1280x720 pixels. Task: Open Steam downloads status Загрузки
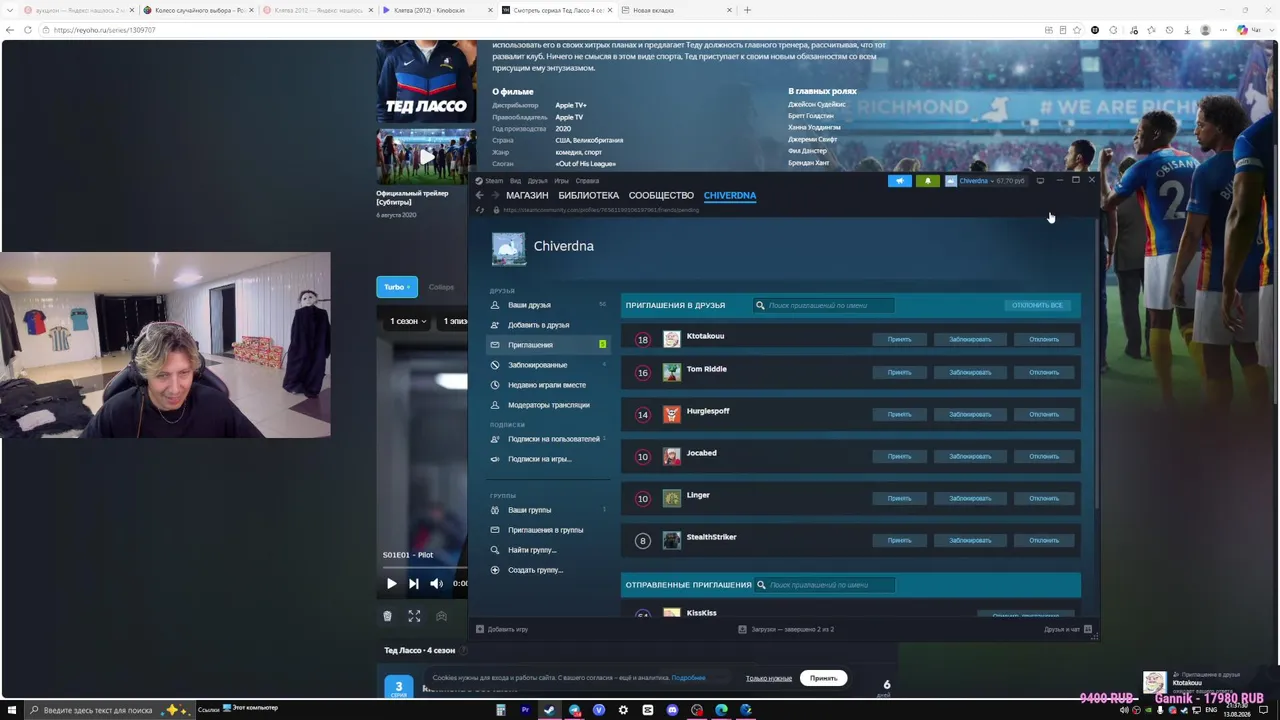(x=786, y=629)
